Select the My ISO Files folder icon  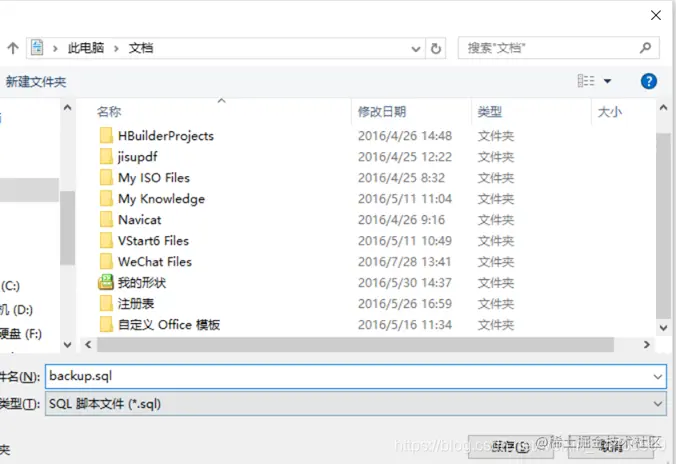pos(106,178)
